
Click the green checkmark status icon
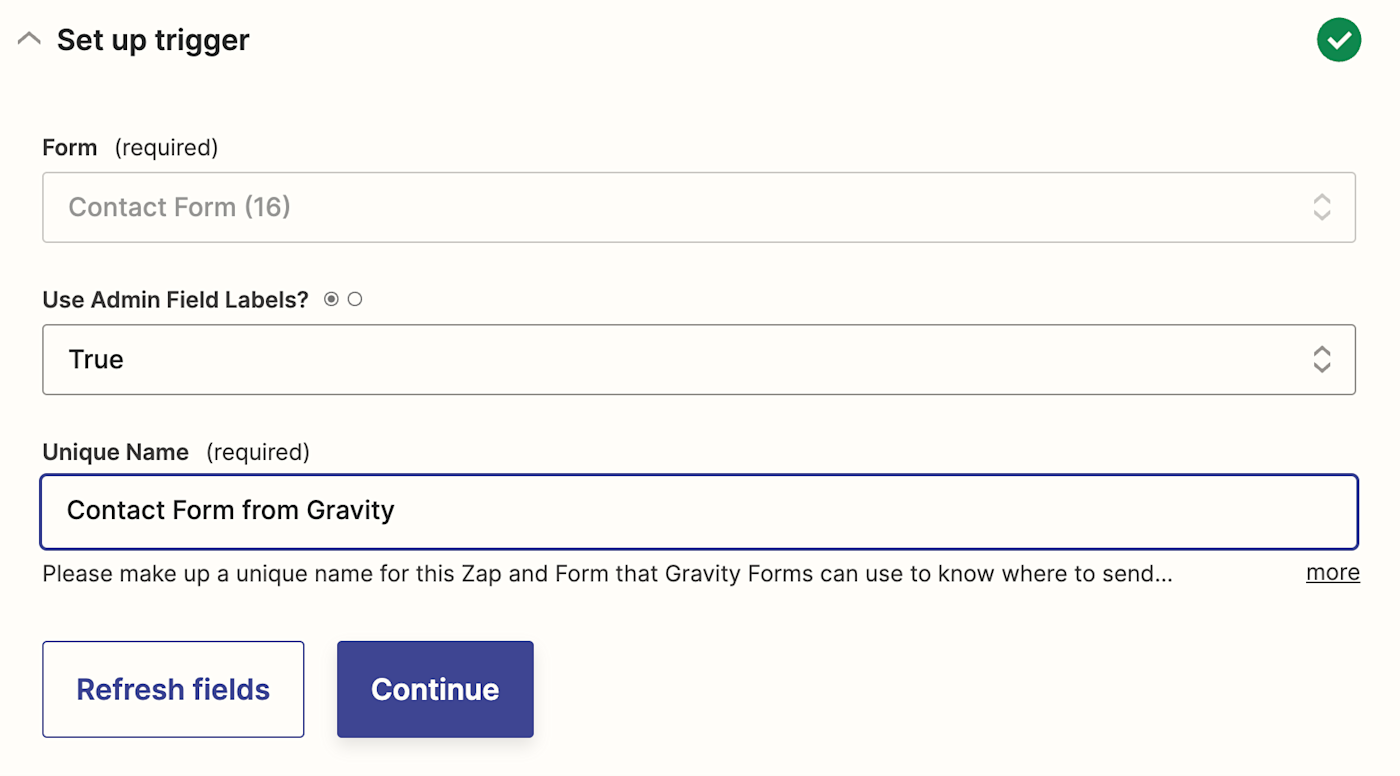1339,40
